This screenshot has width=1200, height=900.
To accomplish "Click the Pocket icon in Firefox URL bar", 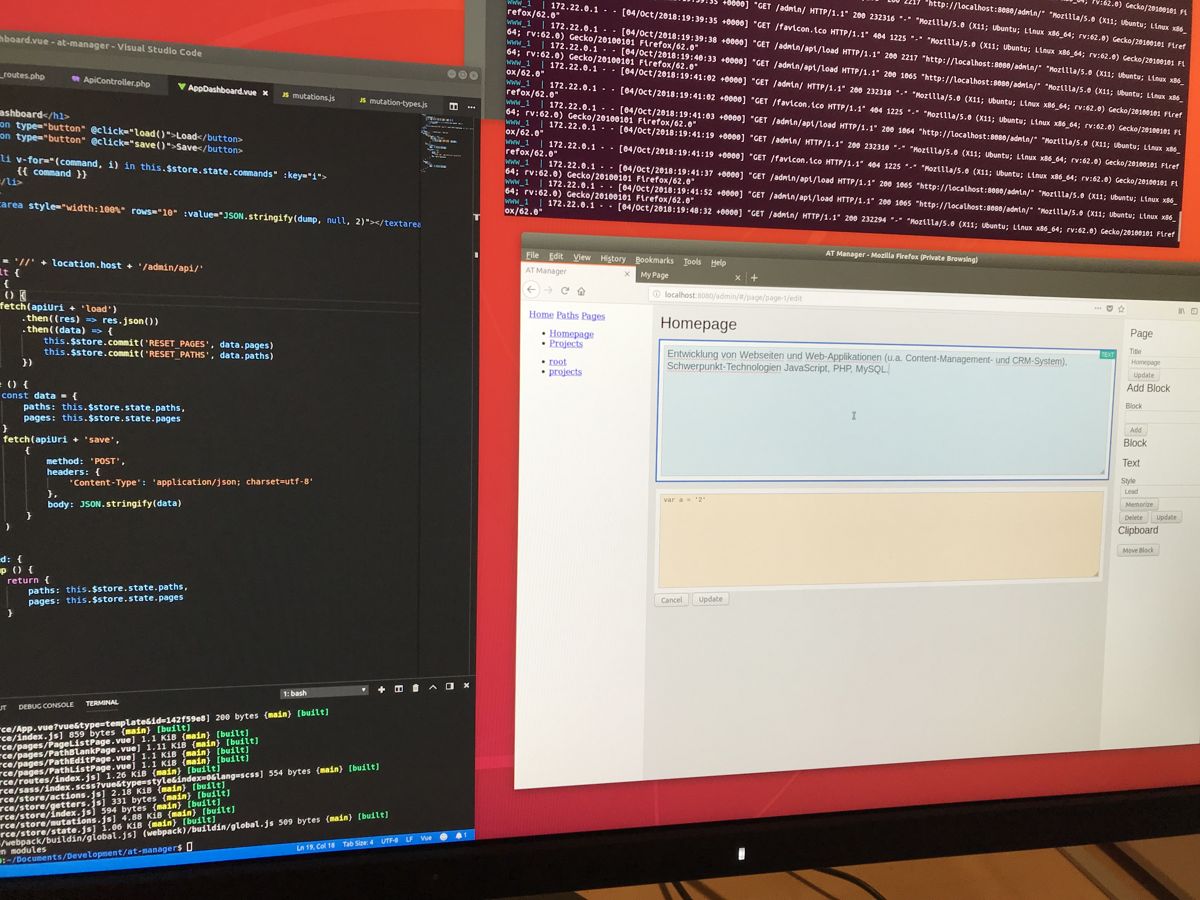I will pyautogui.click(x=1110, y=309).
